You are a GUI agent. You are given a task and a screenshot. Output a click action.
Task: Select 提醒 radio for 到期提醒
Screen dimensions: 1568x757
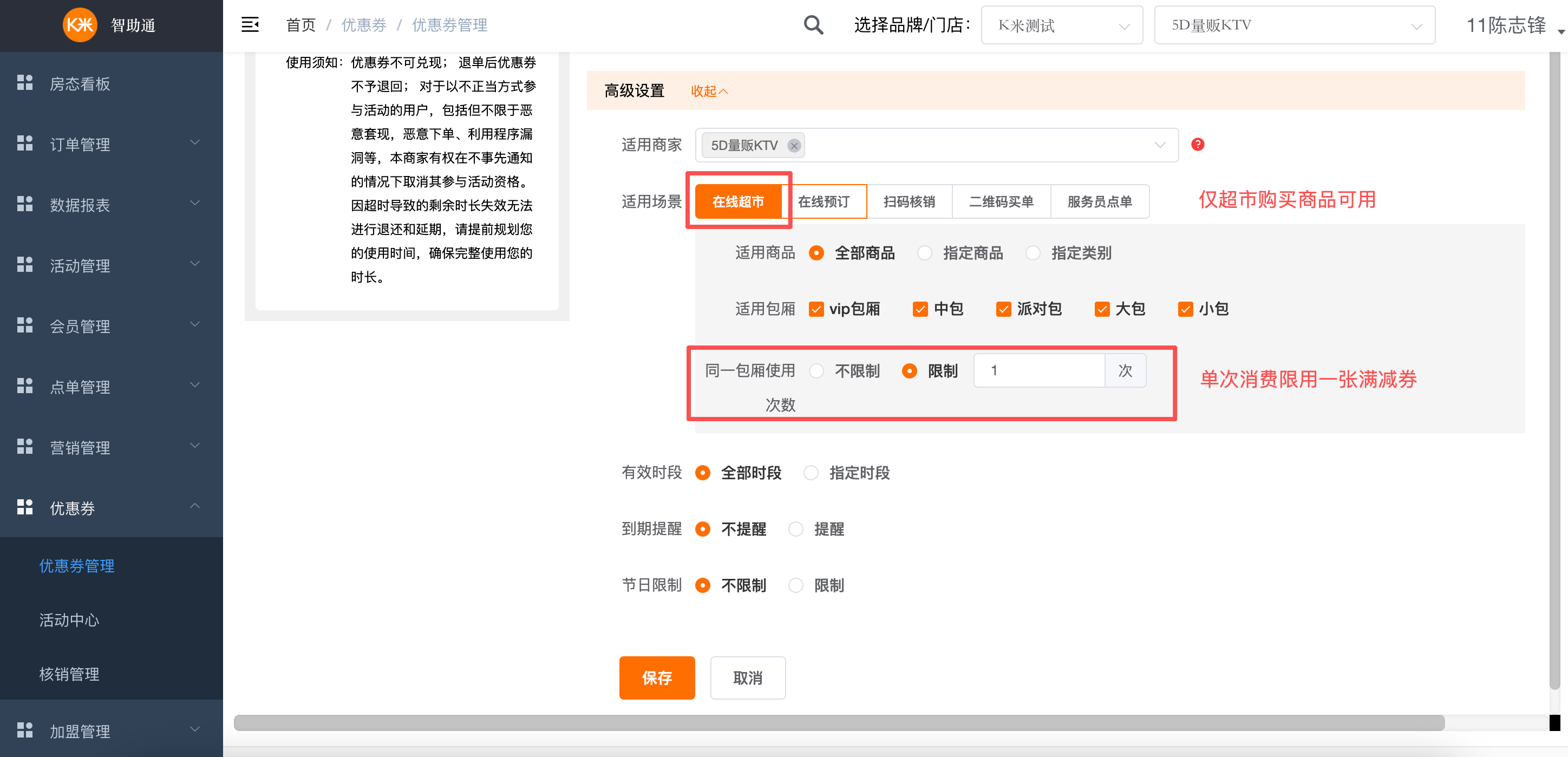[795, 529]
